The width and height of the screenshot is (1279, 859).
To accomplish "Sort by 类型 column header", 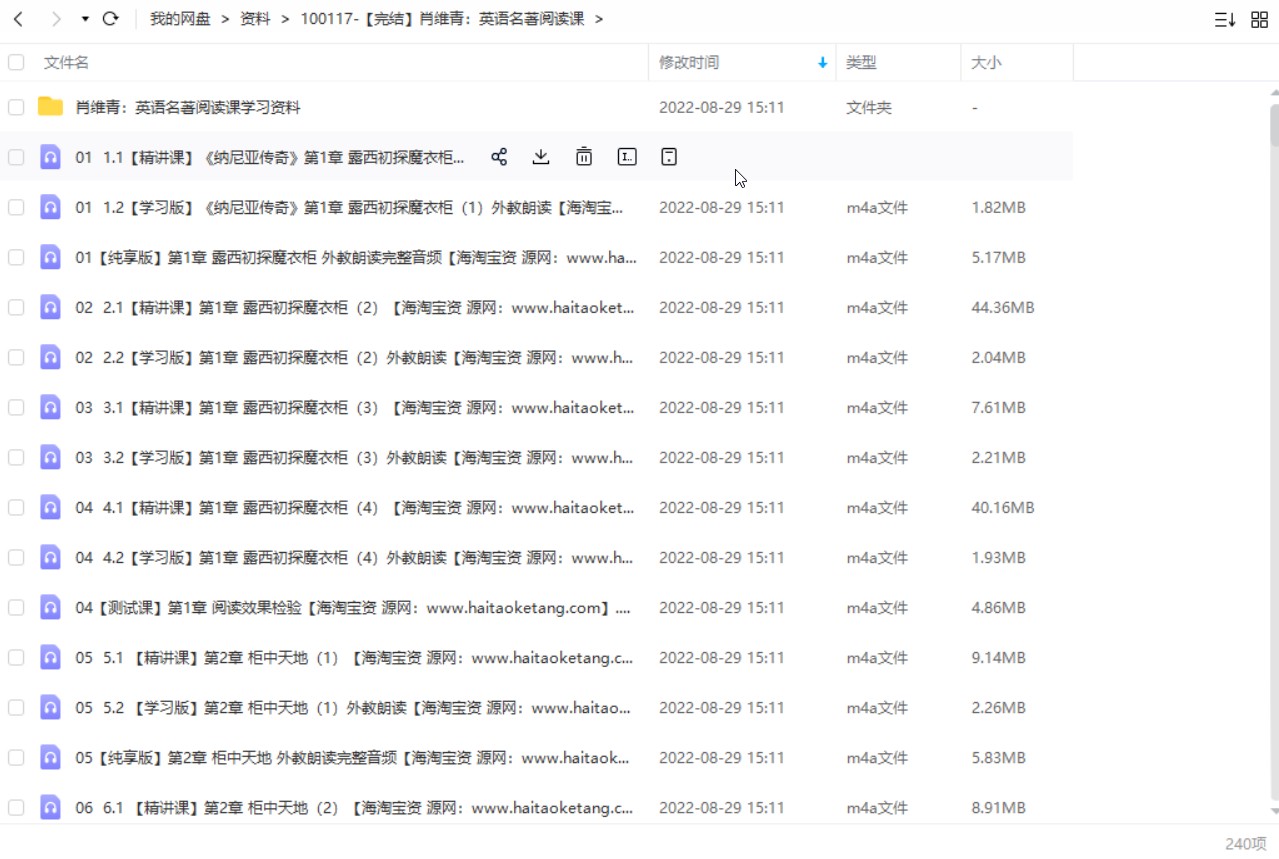I will (861, 62).
